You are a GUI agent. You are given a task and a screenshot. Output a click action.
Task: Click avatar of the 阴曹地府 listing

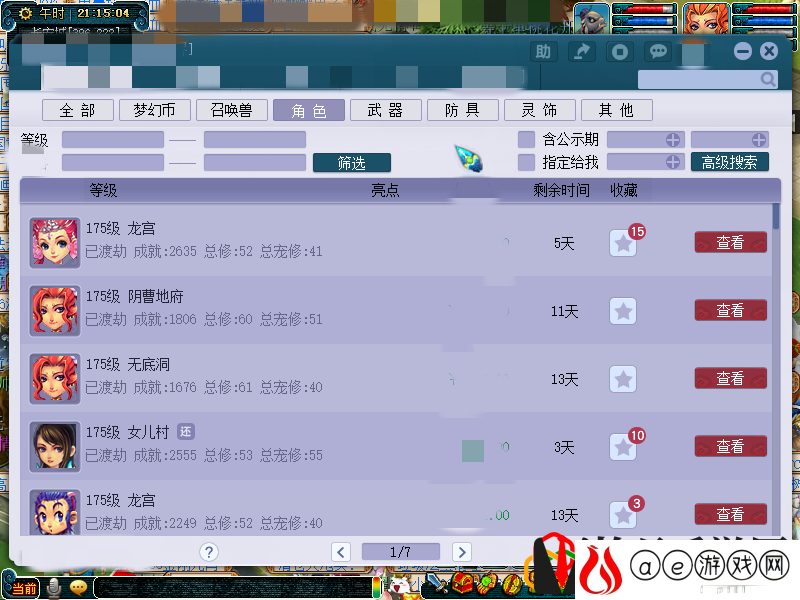(55, 311)
